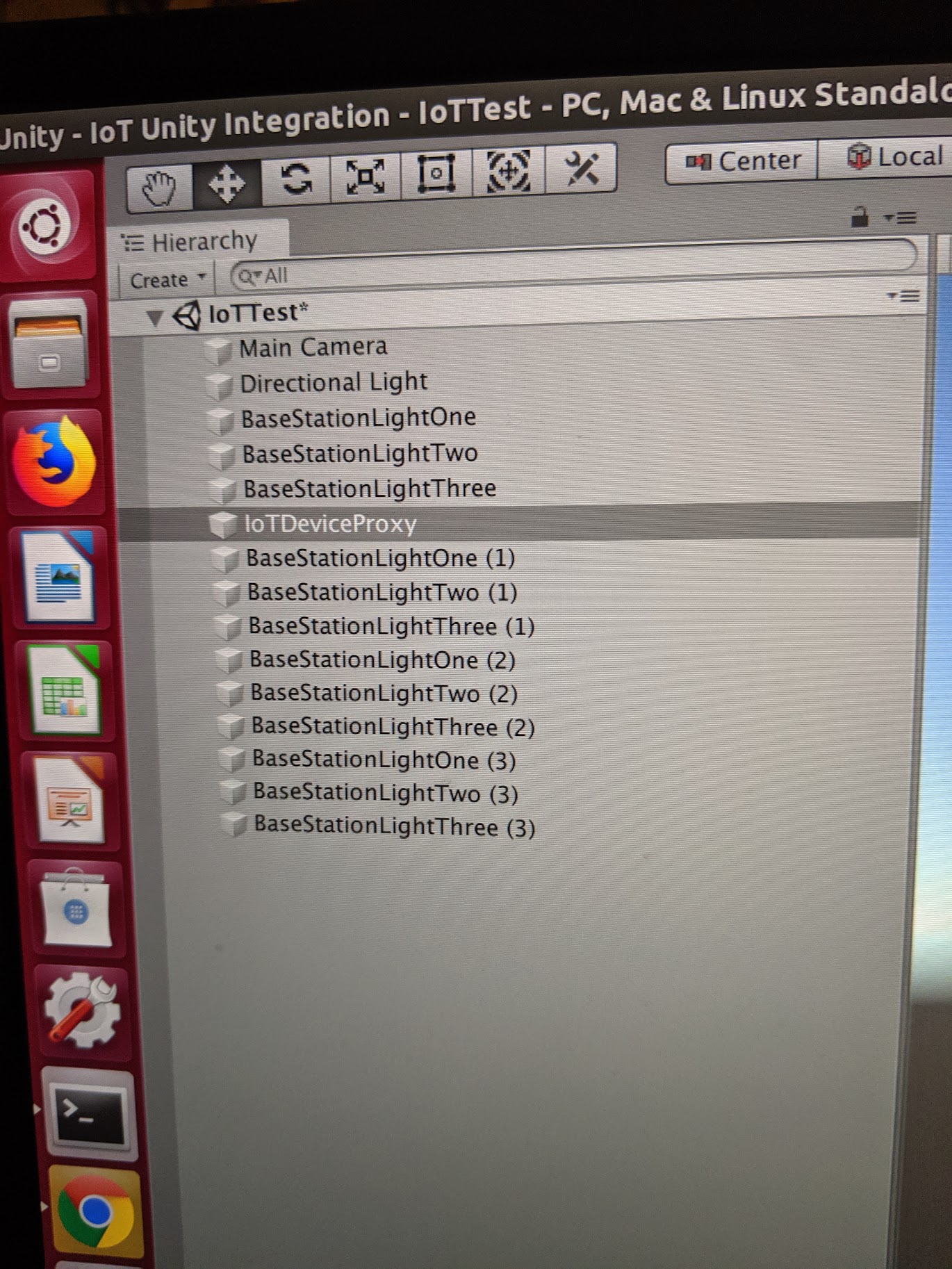Viewport: 952px width, 1269px height.
Task: Select the Main Camera object
Action: click(313, 347)
